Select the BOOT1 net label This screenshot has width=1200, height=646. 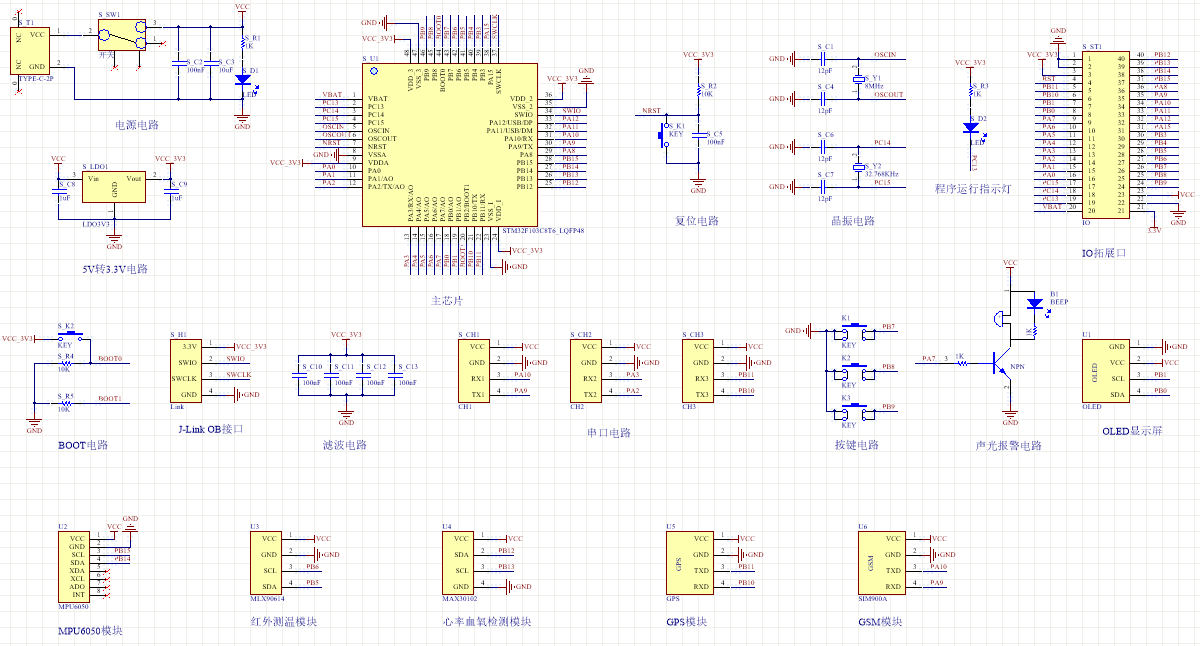110,398
